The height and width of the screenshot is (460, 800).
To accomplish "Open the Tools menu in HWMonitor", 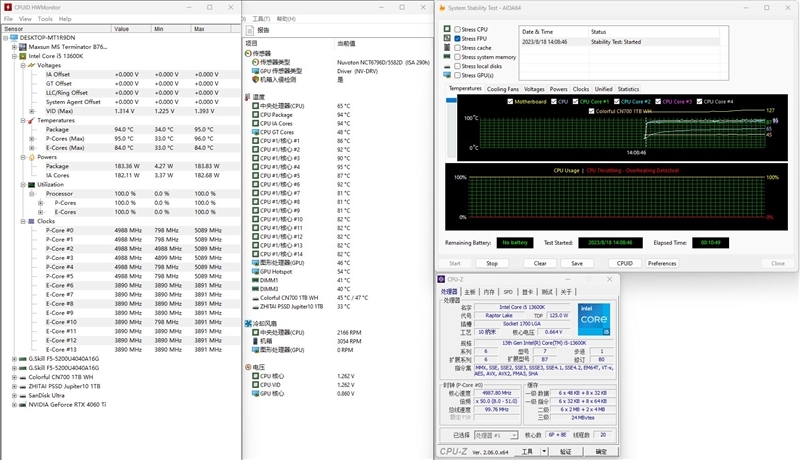I will 45,19.
